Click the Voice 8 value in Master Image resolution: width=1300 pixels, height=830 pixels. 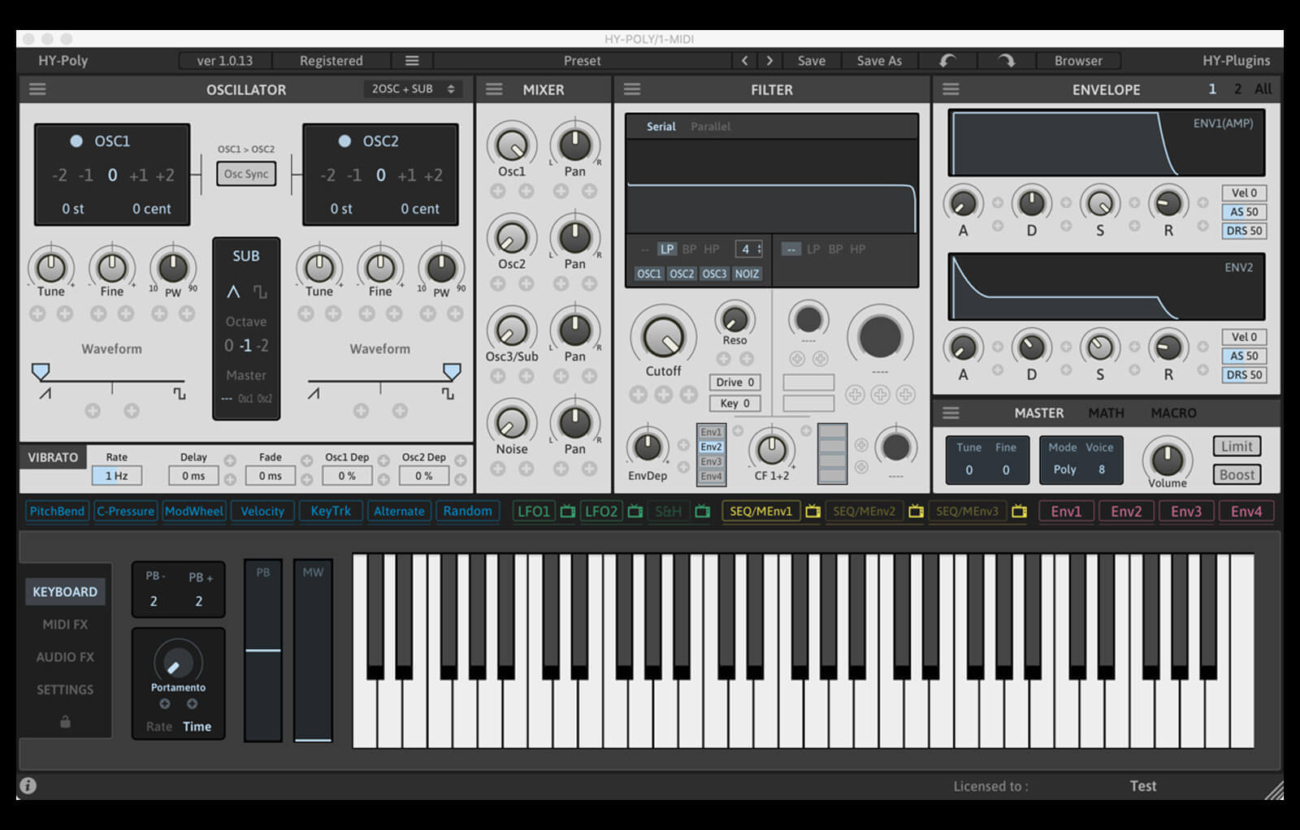click(x=1101, y=469)
